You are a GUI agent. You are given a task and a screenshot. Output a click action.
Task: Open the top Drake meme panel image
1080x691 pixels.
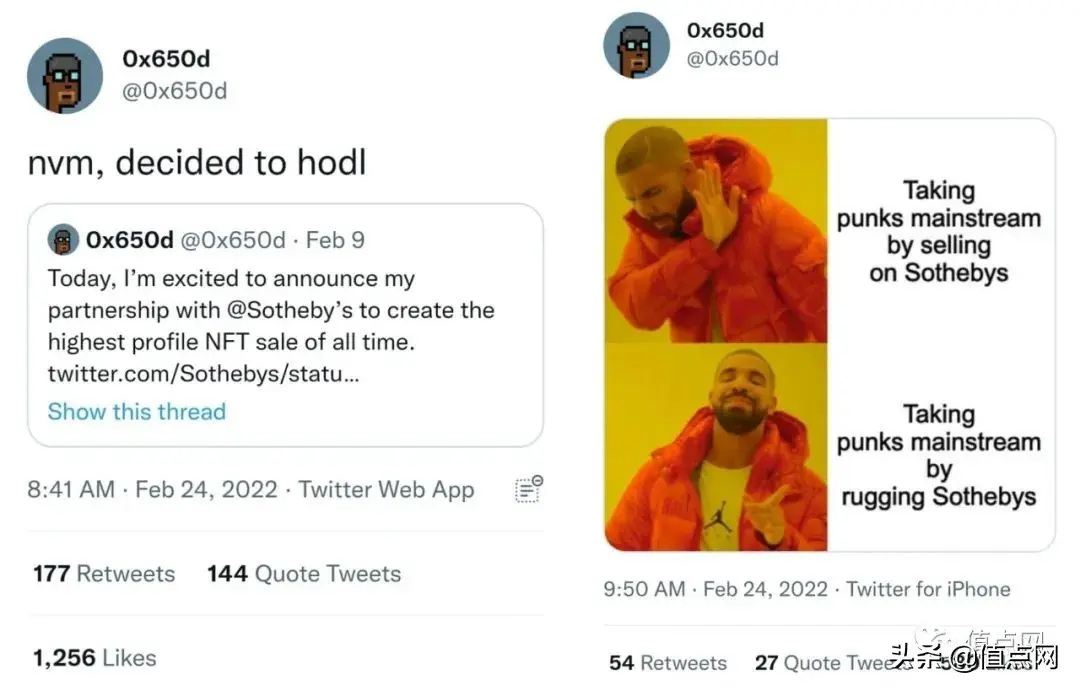[716, 231]
